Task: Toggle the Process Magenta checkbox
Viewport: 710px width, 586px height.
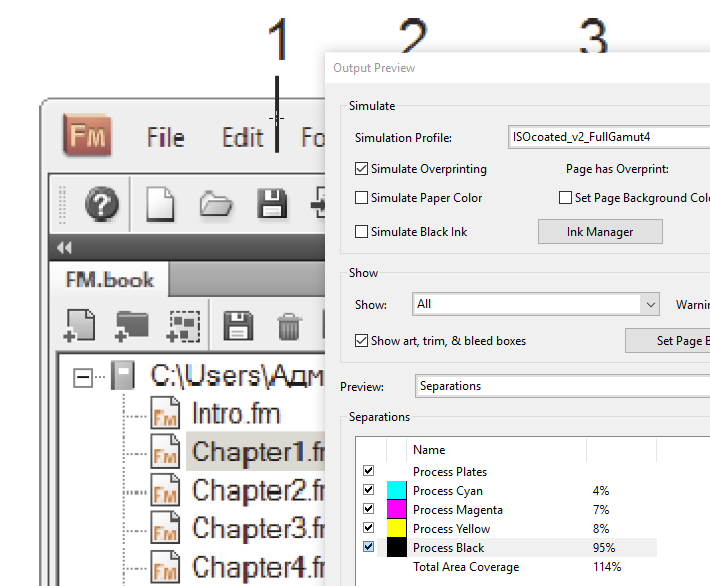Action: coord(369,509)
